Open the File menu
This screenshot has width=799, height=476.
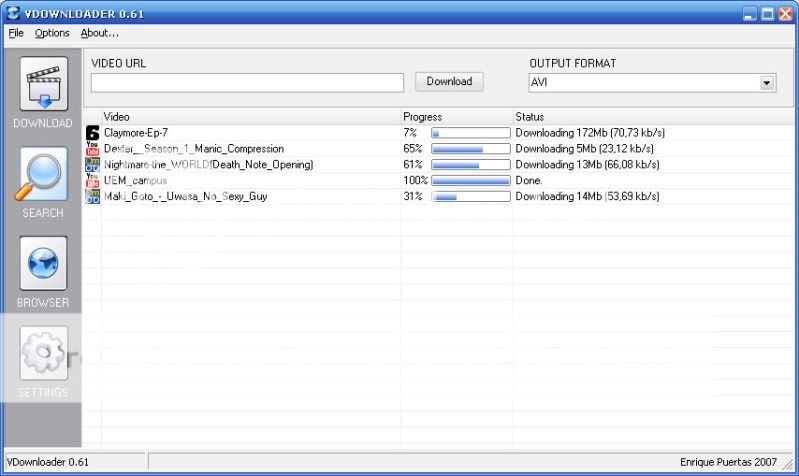tap(16, 33)
